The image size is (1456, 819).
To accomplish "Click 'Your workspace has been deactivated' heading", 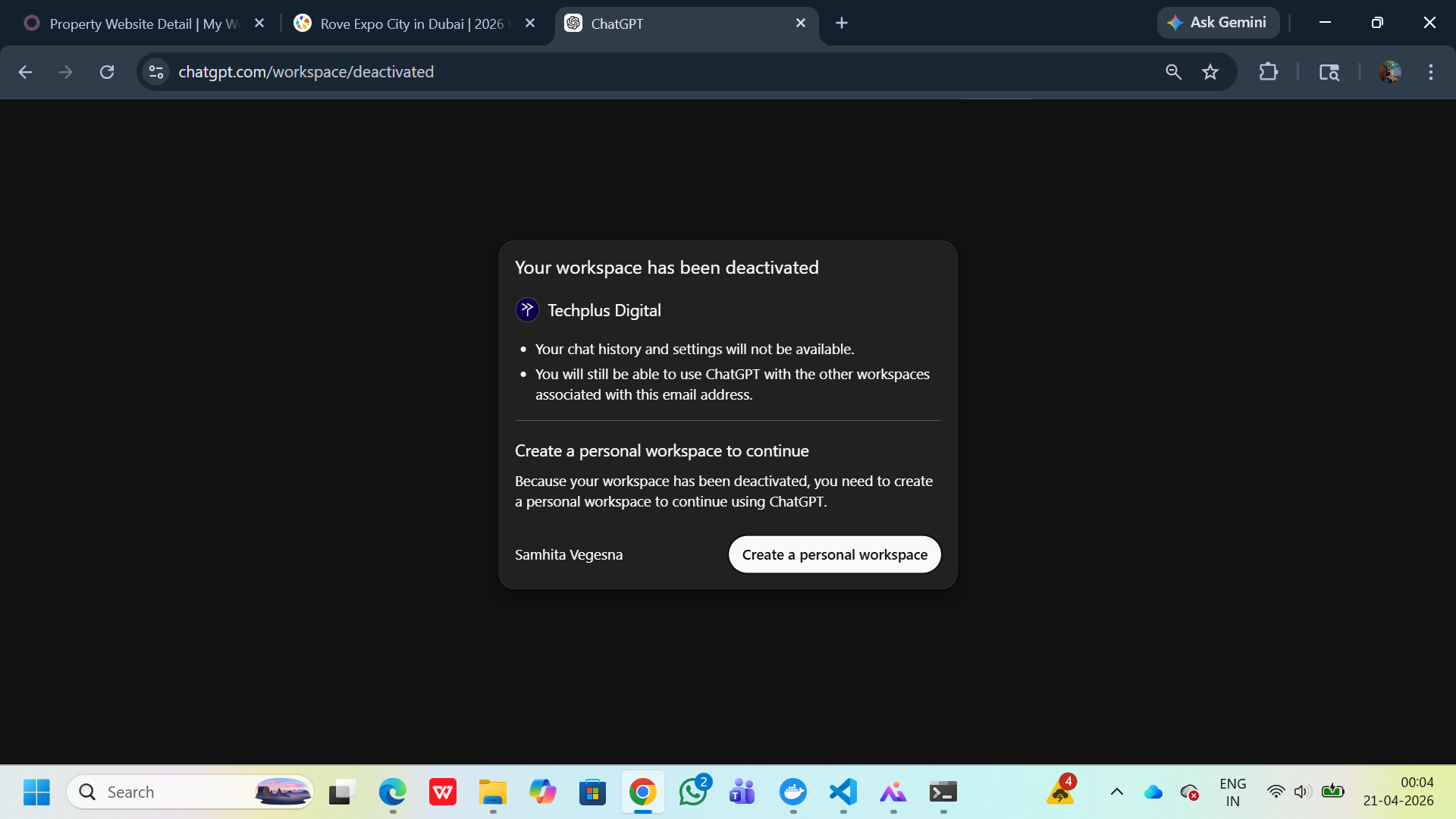I will pyautogui.click(x=667, y=268).
